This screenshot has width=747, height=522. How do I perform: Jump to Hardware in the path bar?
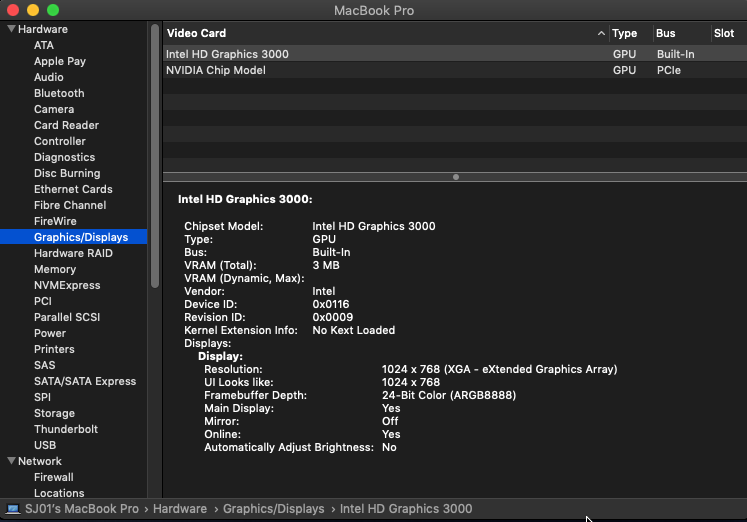180,509
